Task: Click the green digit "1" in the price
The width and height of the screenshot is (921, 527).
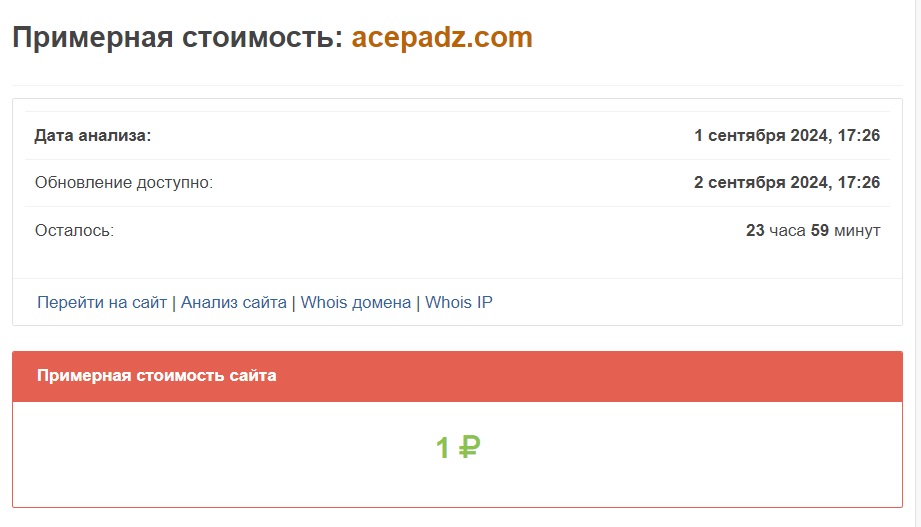Action: click(x=443, y=448)
